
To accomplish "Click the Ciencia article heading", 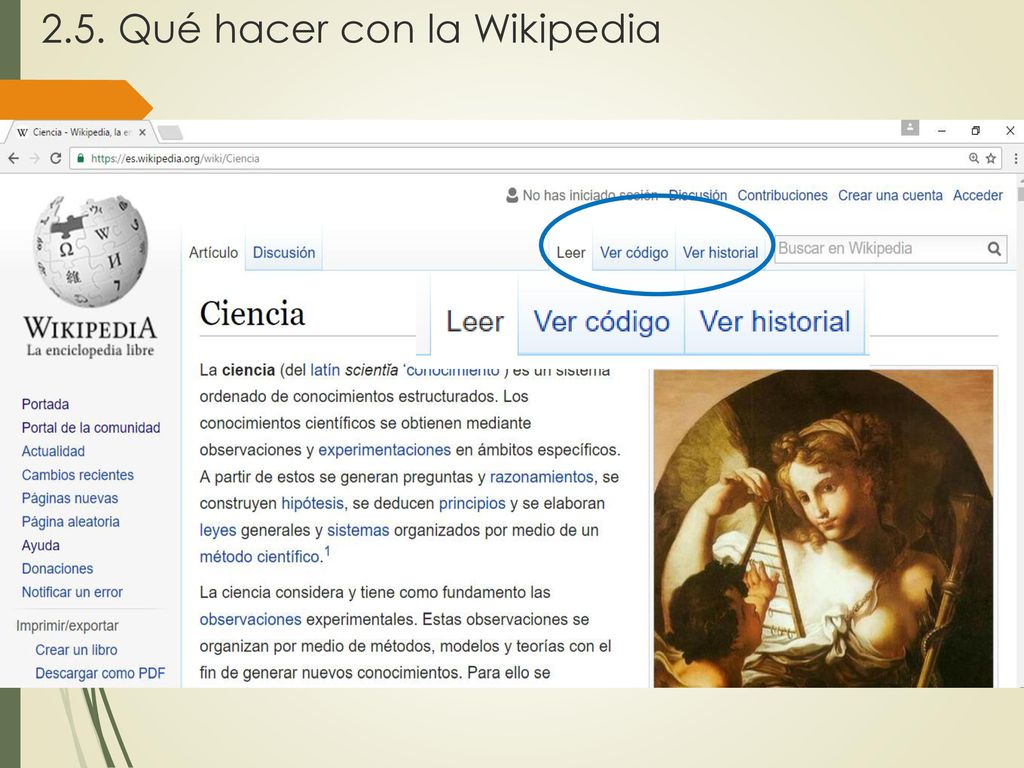I will 252,313.
